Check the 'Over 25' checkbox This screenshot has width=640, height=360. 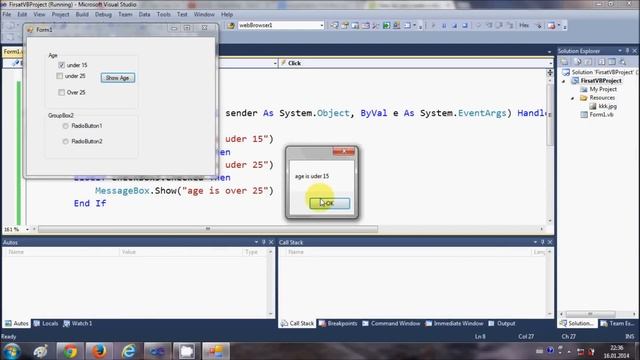point(61,92)
